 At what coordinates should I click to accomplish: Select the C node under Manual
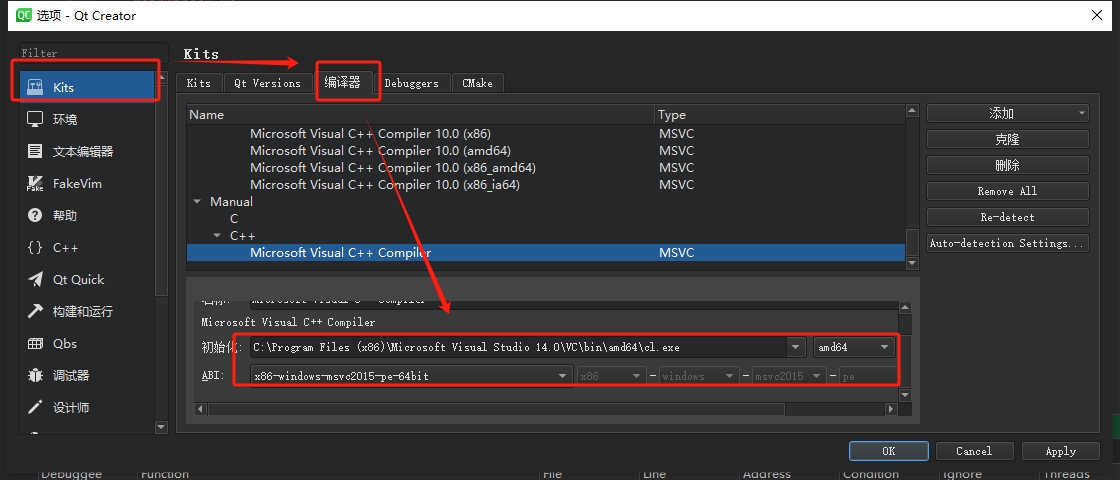pos(234,219)
